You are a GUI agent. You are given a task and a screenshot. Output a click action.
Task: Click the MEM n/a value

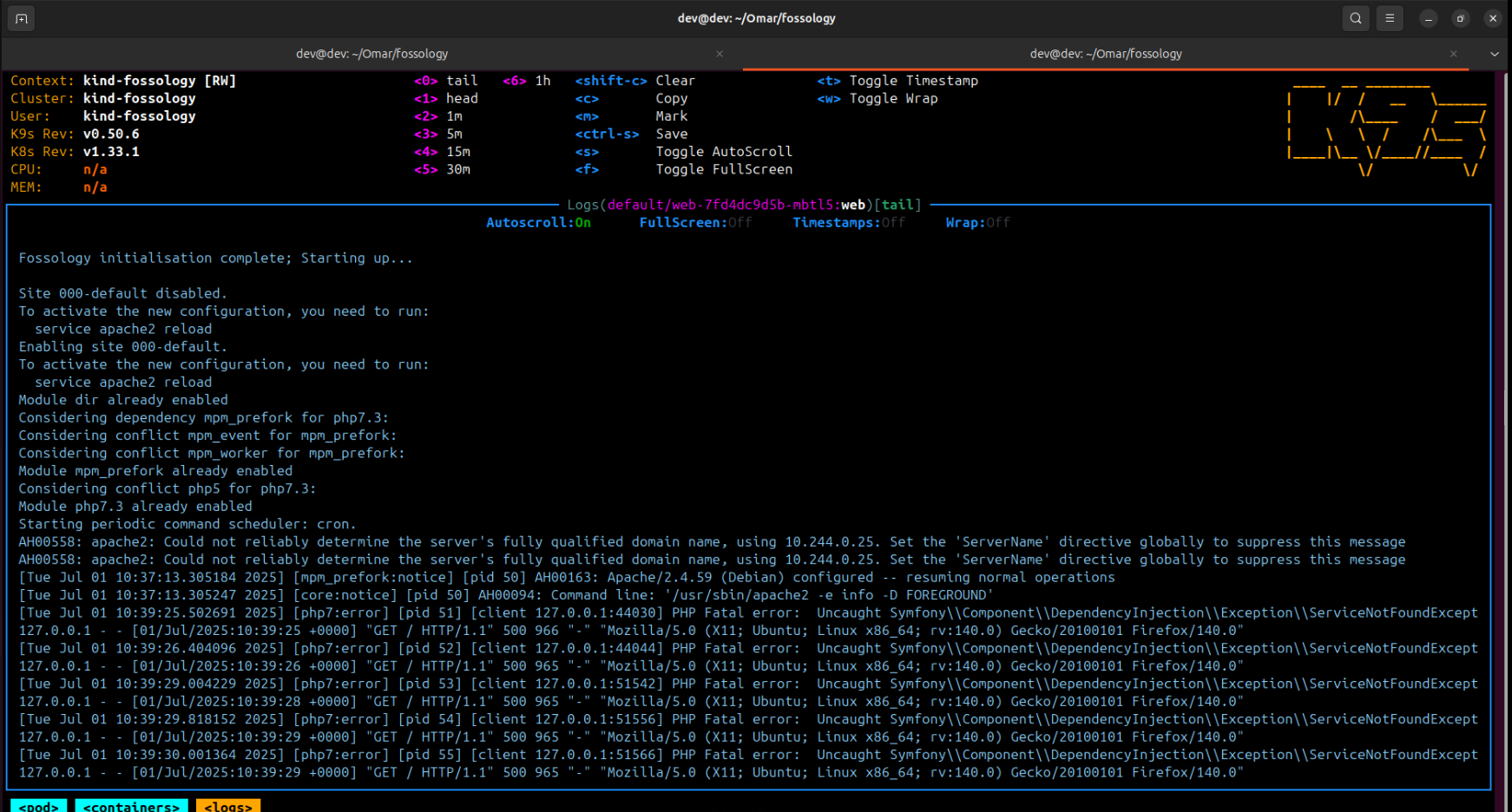pyautogui.click(x=95, y=187)
